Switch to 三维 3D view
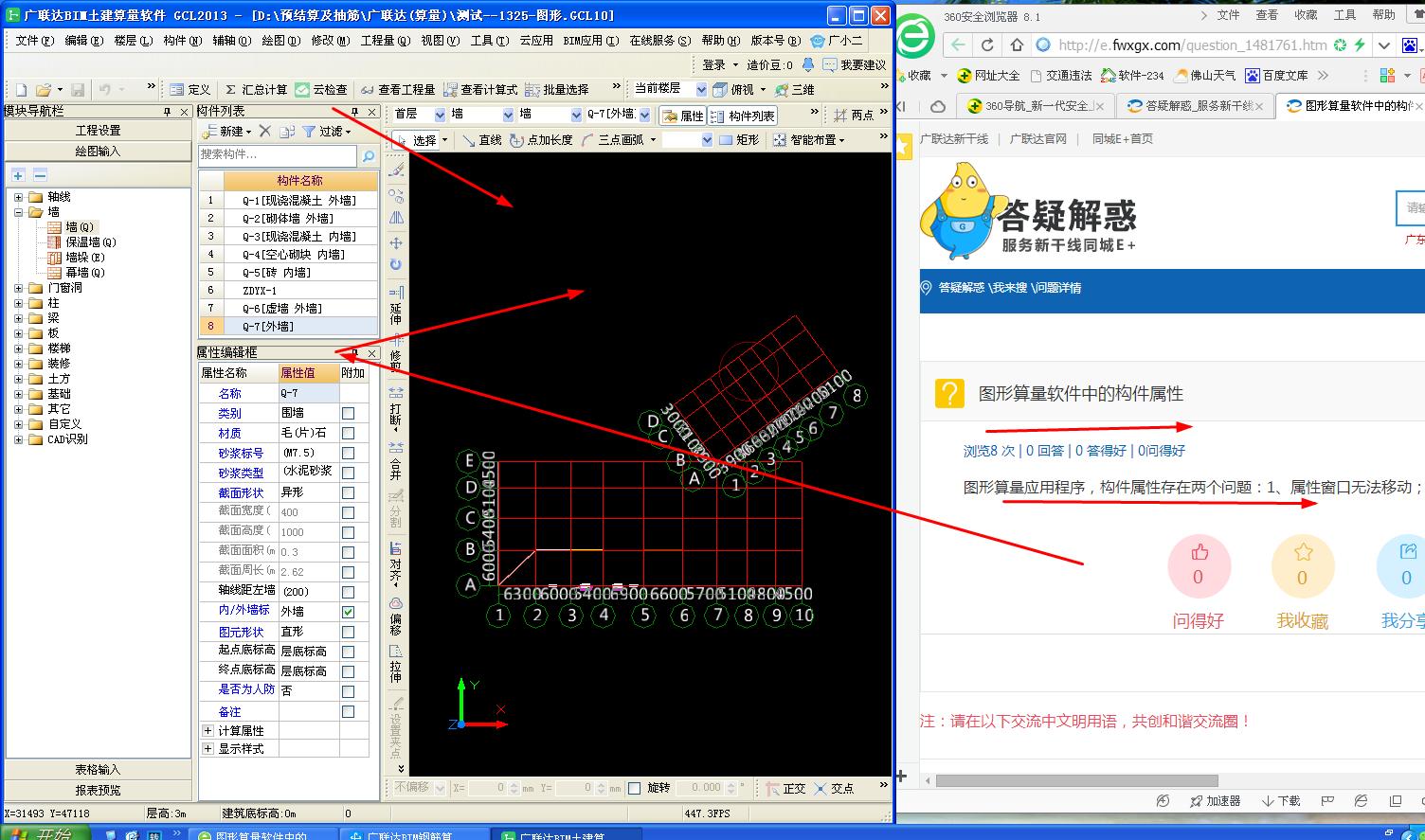1425x840 pixels. click(794, 89)
